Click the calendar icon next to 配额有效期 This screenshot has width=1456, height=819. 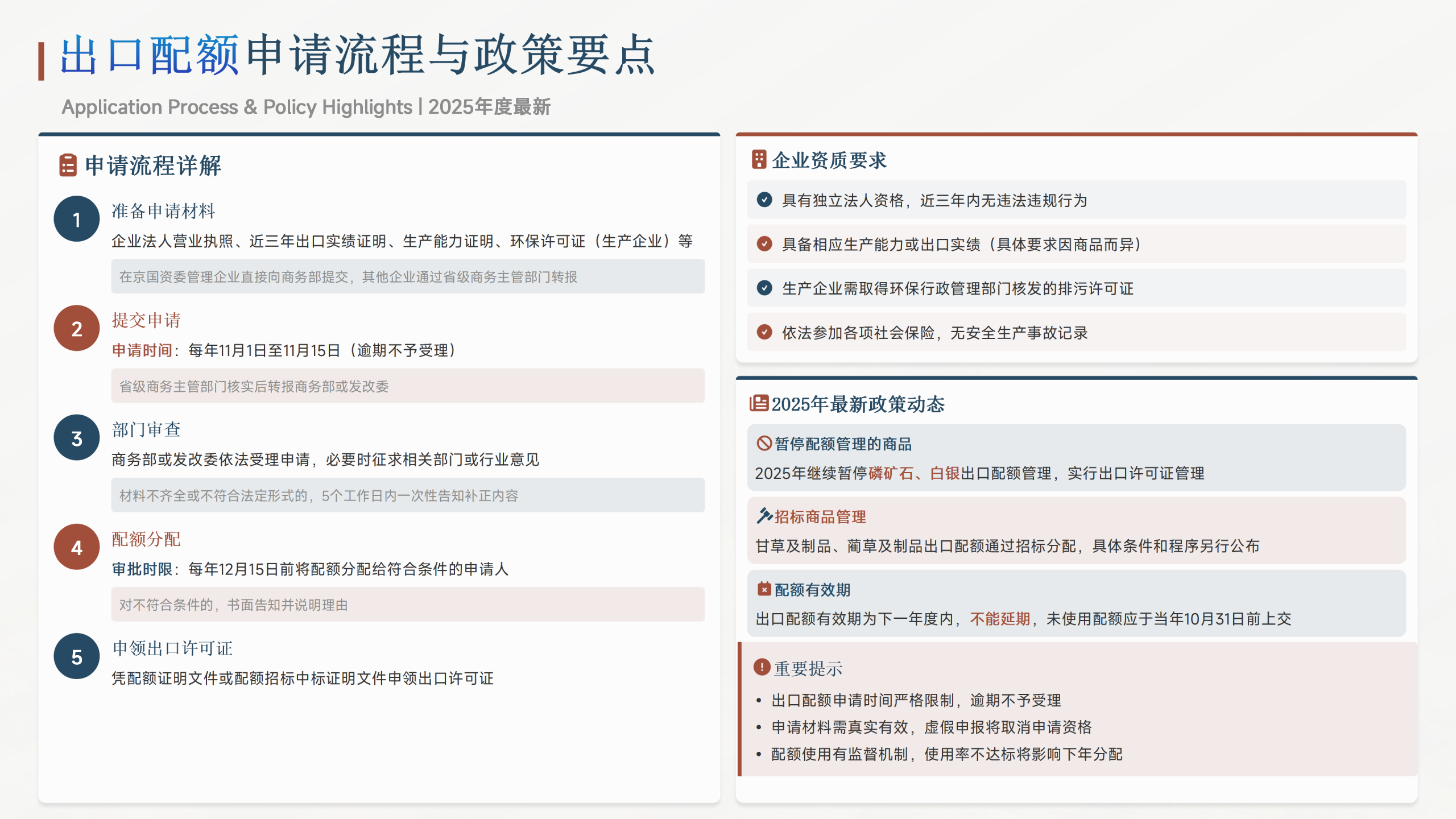click(x=764, y=589)
